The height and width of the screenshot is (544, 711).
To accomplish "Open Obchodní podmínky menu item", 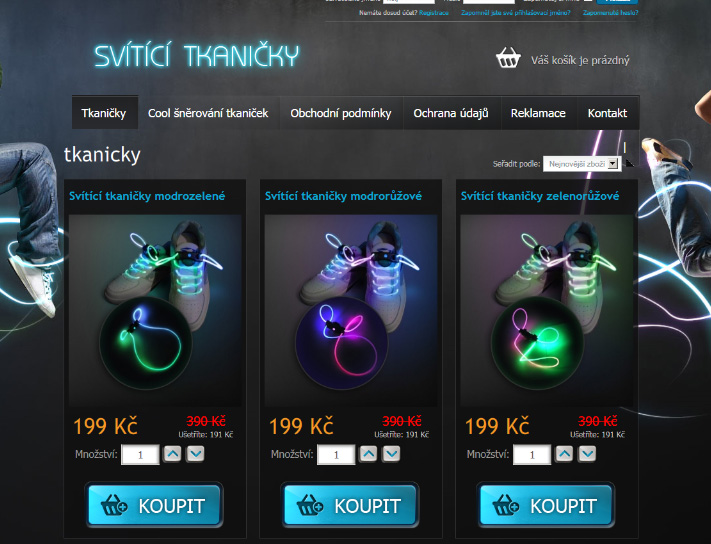I will [x=341, y=113].
